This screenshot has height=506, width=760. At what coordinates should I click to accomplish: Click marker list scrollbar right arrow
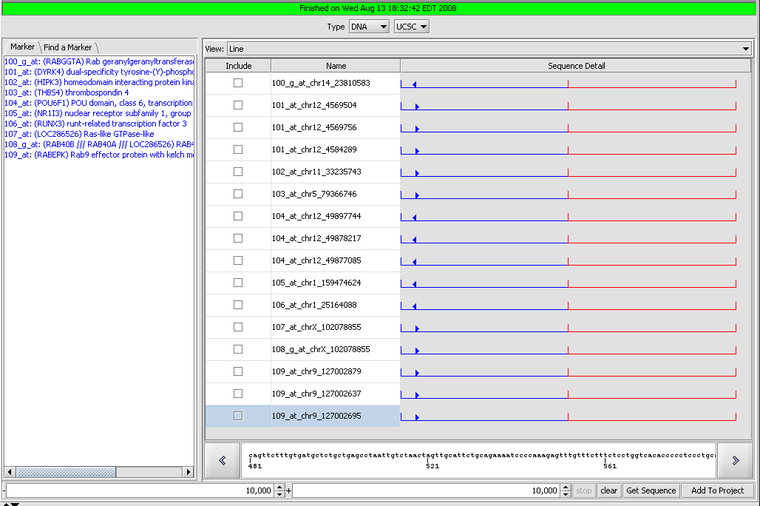189,472
